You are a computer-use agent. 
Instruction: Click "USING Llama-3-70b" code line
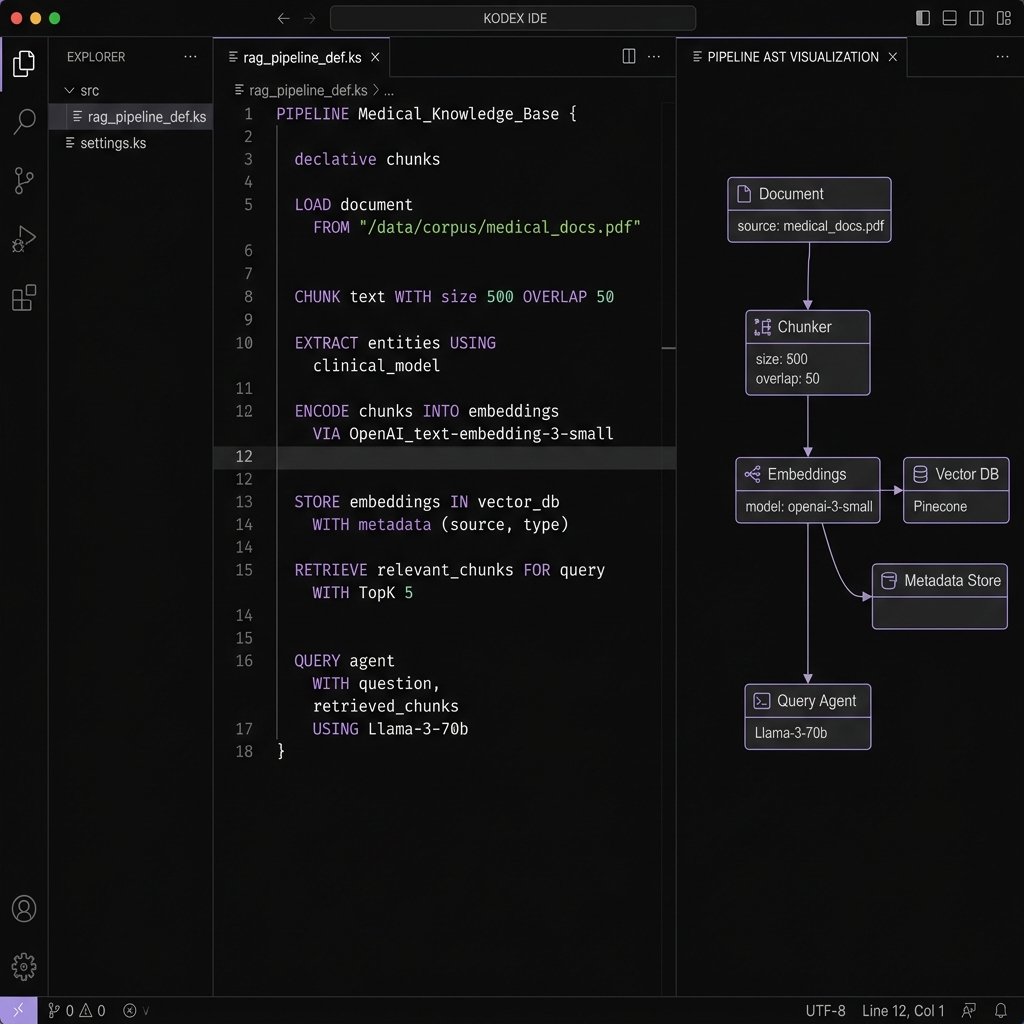(390, 729)
